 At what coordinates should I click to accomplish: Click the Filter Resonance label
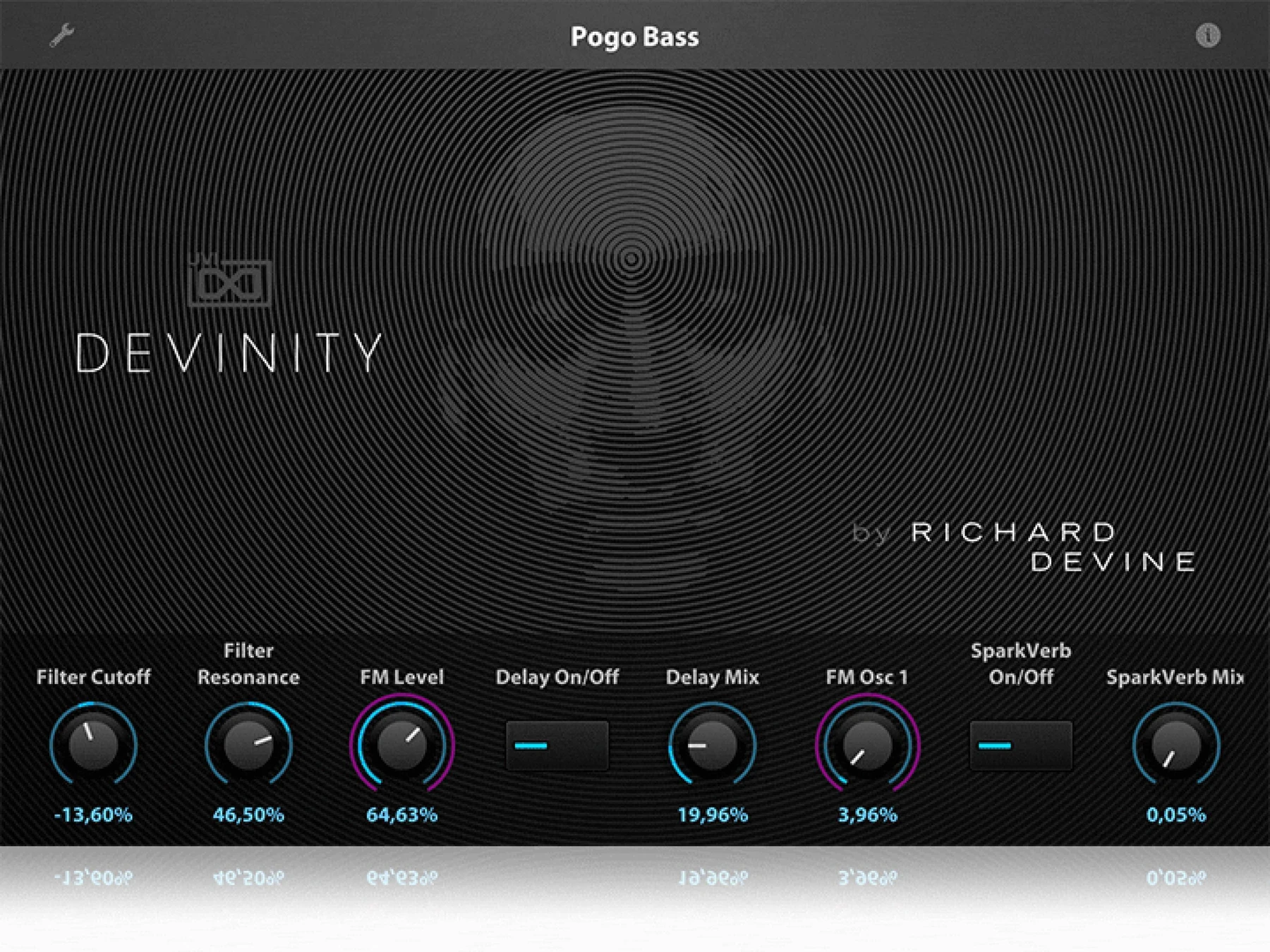point(248,664)
